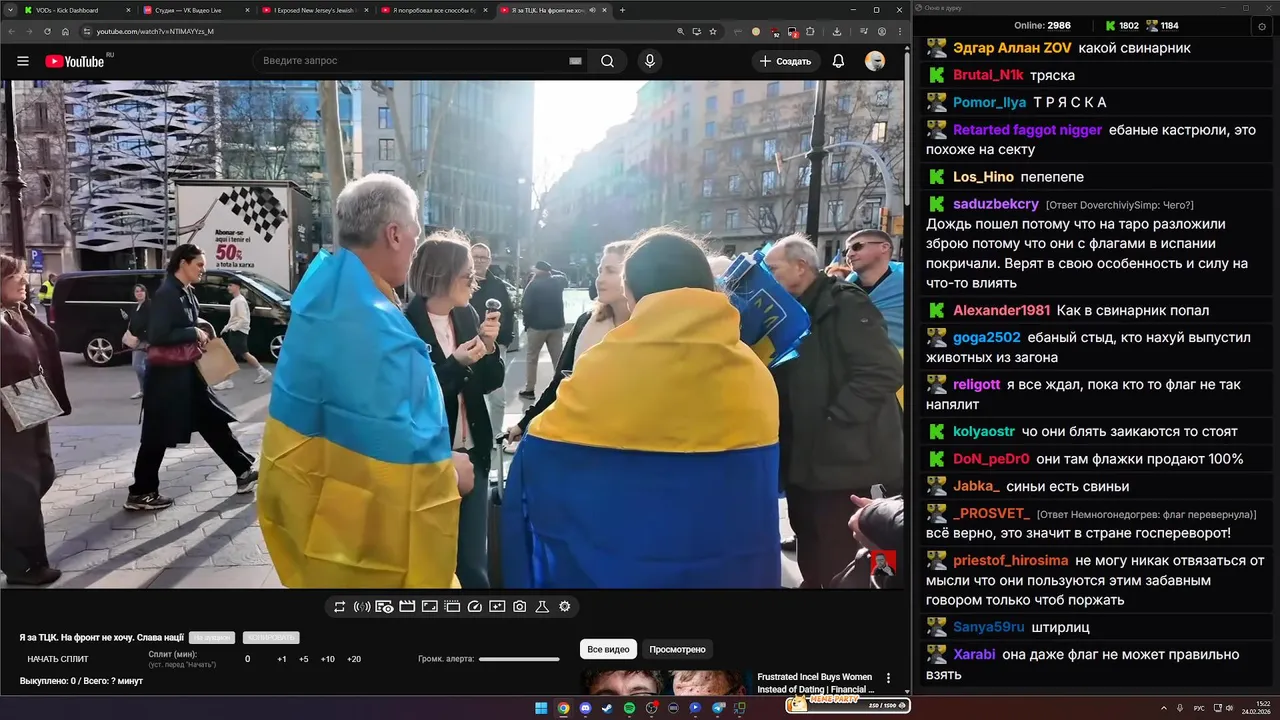Viewport: 1280px width, 720px height.
Task: Click chat username saduzbekcry
Action: pos(996,204)
